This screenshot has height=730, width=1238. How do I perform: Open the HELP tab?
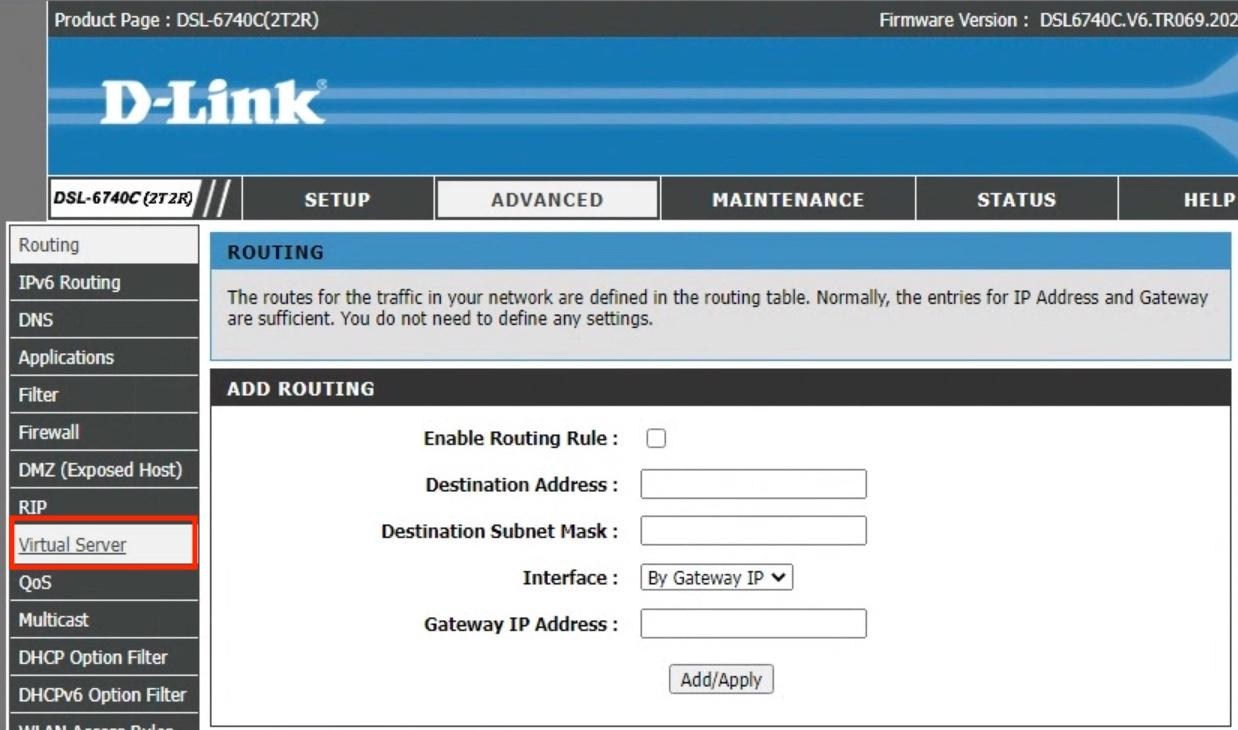[x=1208, y=200]
